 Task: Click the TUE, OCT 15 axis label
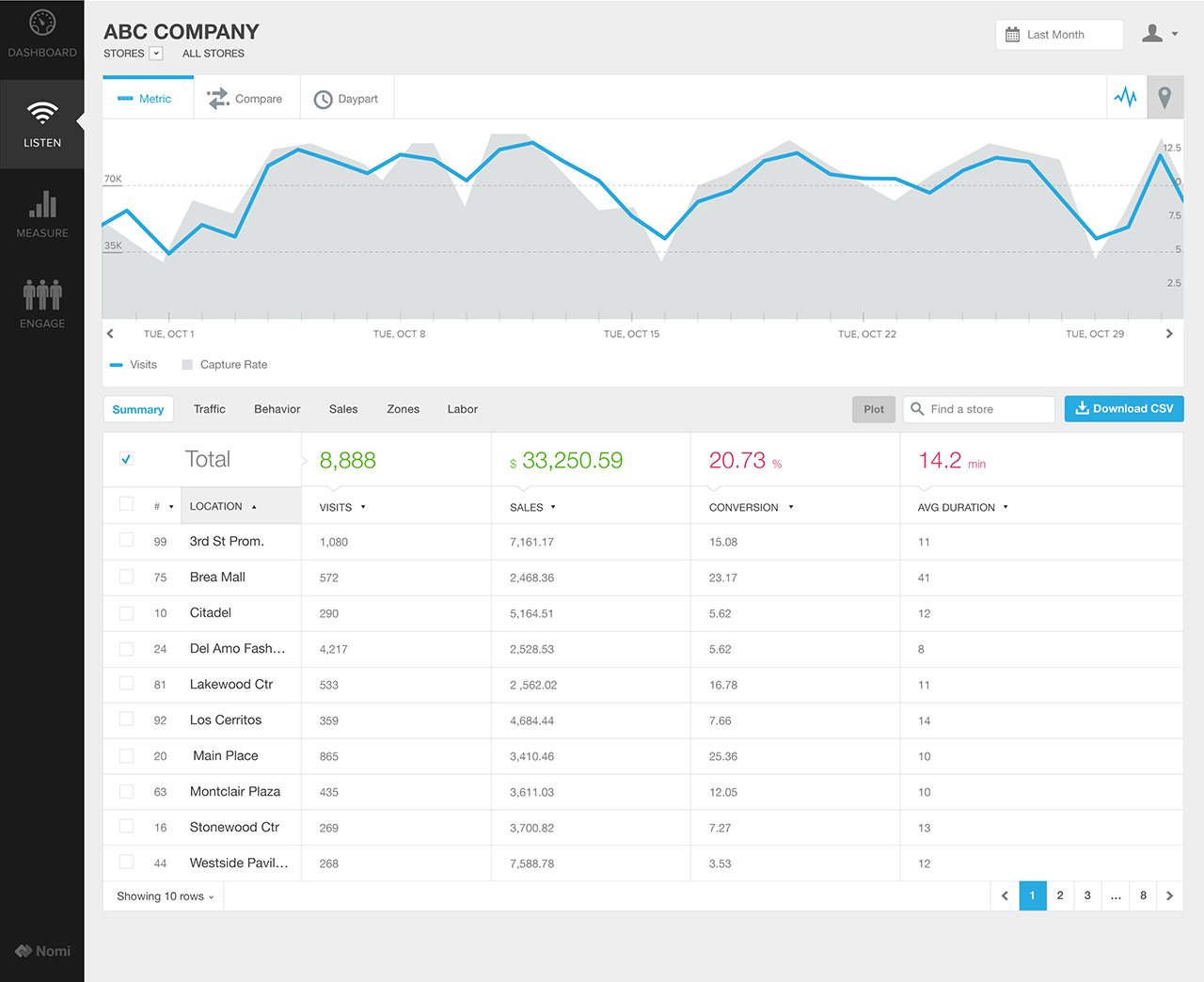(631, 334)
